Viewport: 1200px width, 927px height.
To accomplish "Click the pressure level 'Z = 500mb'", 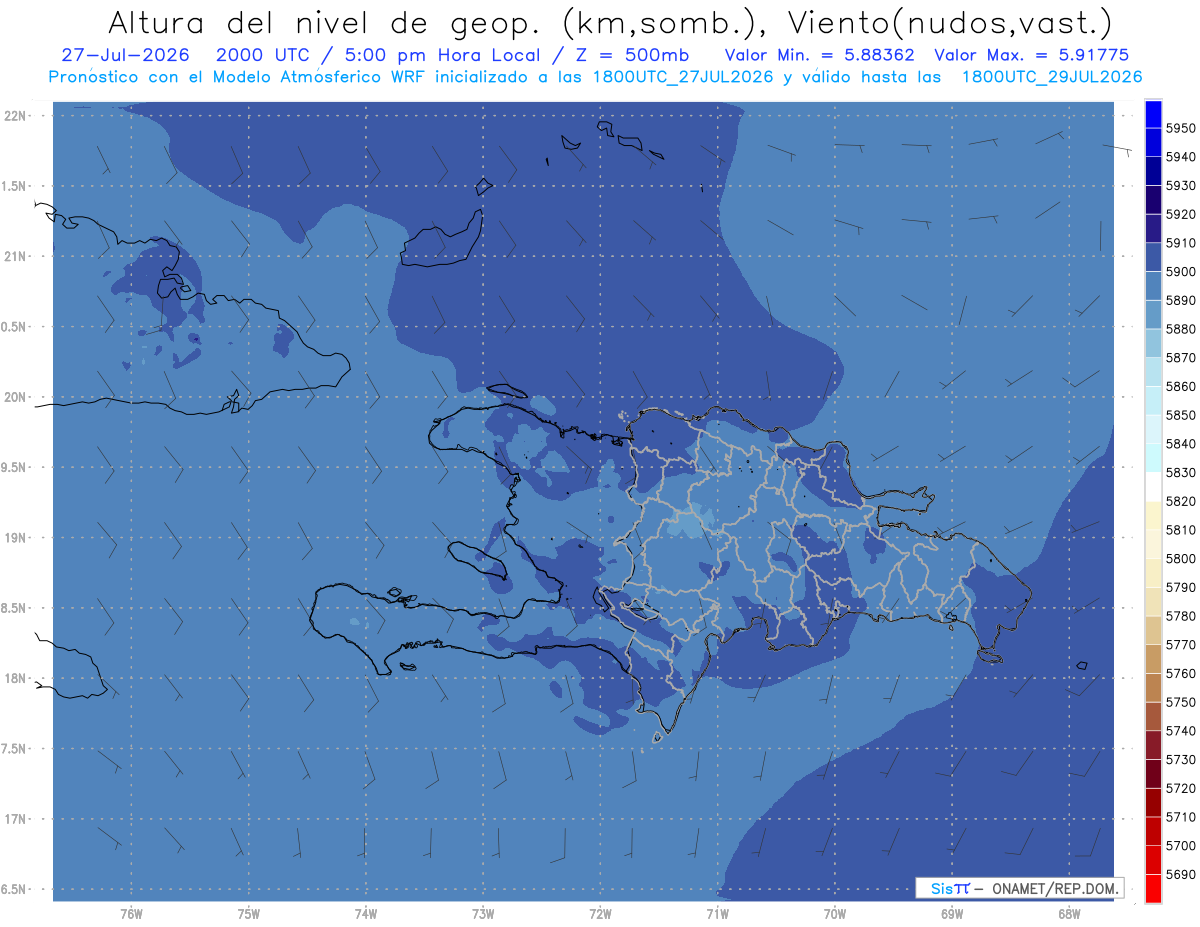I will 631,55.
